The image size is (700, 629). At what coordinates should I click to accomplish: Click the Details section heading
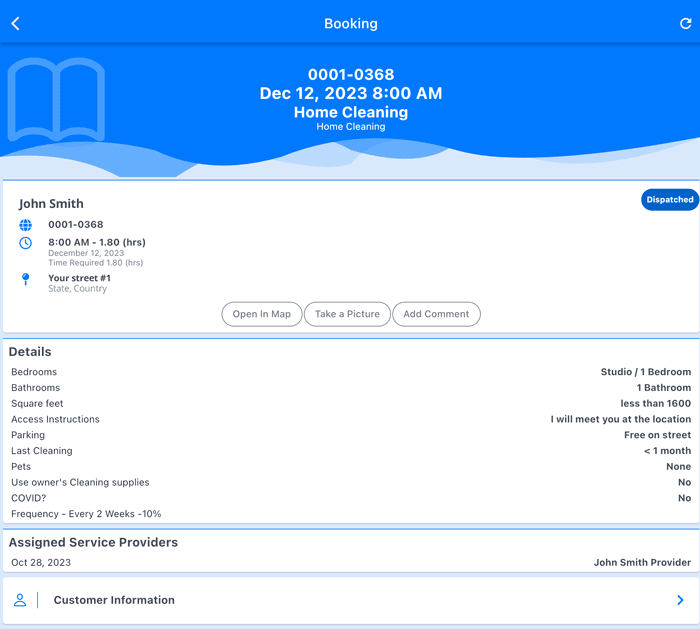pyautogui.click(x=30, y=352)
